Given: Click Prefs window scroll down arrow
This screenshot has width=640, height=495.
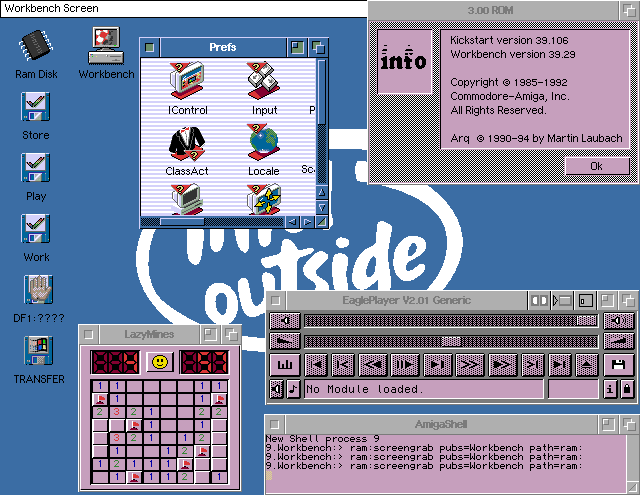Looking at the screenshot, I should click(x=322, y=207).
